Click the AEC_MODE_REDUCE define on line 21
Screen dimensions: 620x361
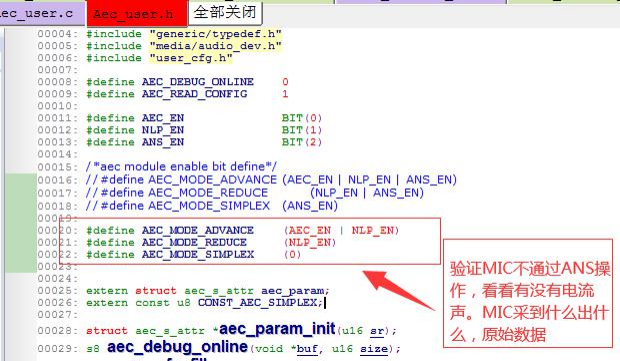(x=194, y=242)
